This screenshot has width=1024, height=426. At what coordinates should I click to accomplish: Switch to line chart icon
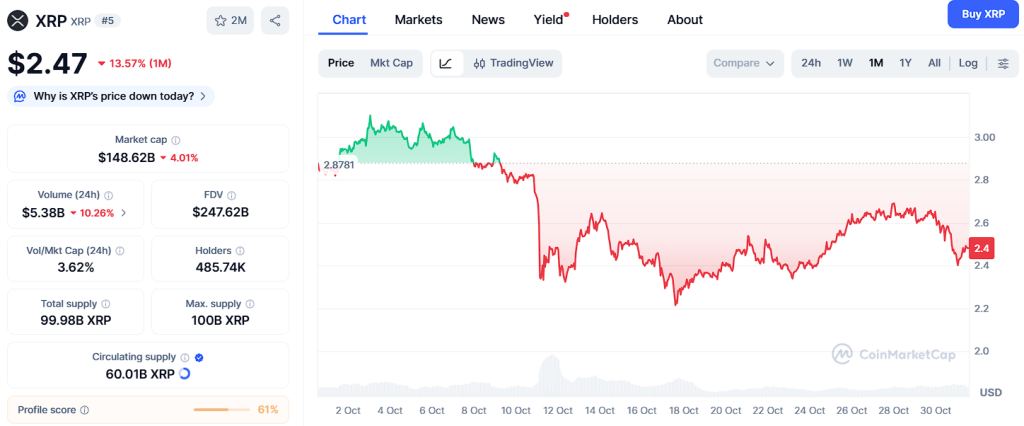point(445,63)
